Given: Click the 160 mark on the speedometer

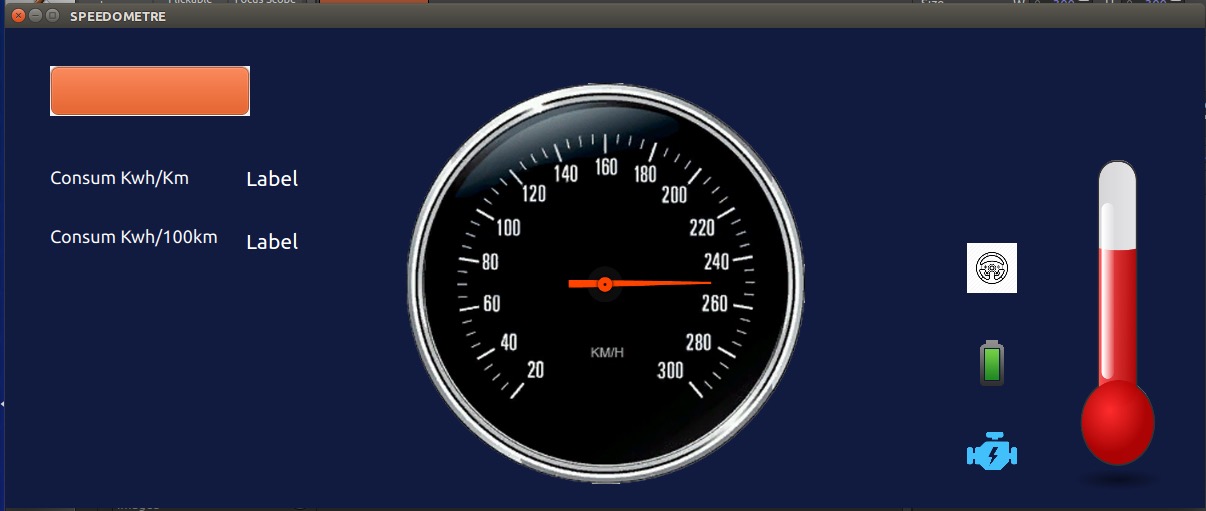Looking at the screenshot, I should coord(606,167).
